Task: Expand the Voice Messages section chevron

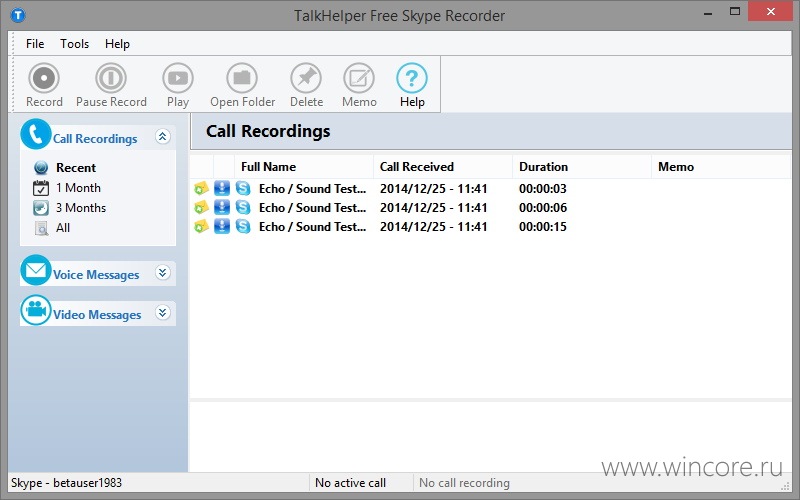Action: (x=163, y=272)
